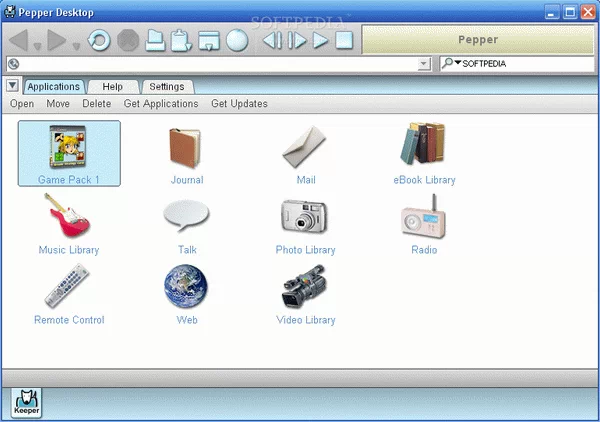This screenshot has height=422, width=600.
Task: Expand the tab list triangle button
Action: tap(12, 85)
